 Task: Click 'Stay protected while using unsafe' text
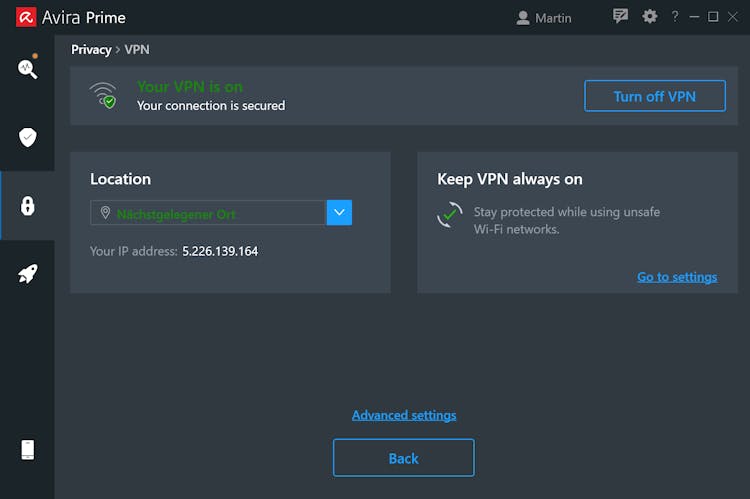[567, 212]
